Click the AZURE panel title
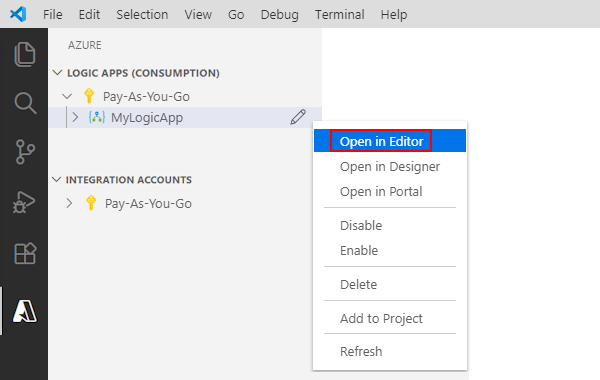The image size is (600, 380). (x=85, y=45)
